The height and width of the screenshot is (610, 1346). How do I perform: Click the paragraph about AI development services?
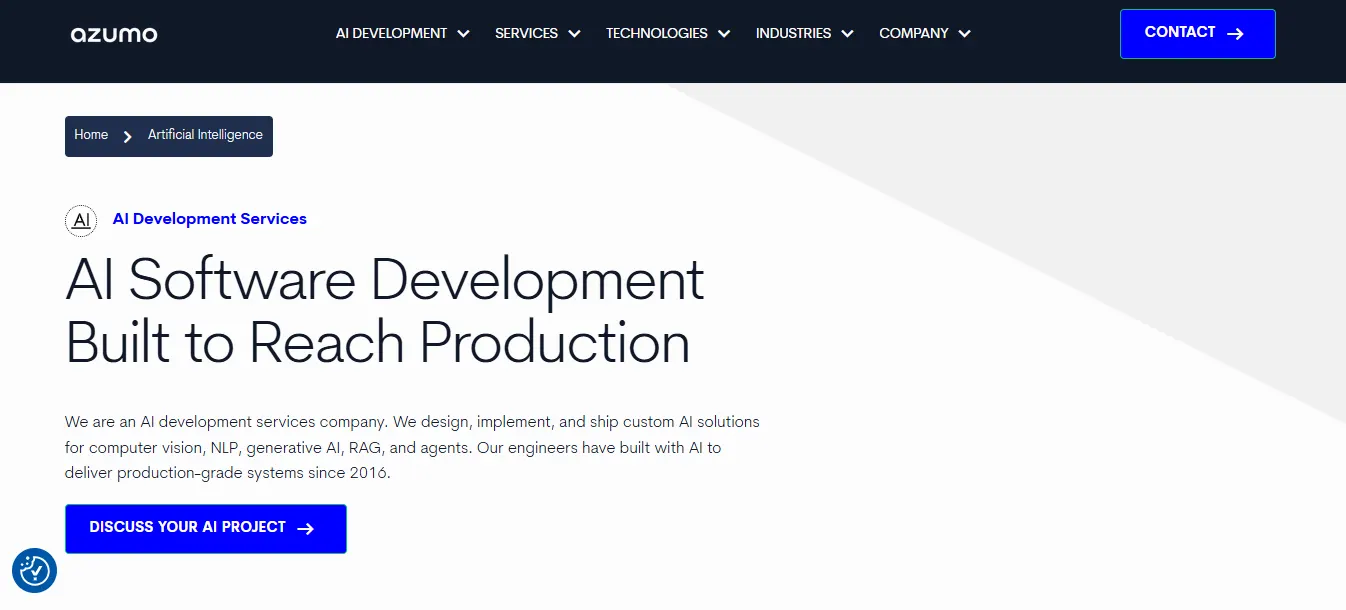pos(412,447)
